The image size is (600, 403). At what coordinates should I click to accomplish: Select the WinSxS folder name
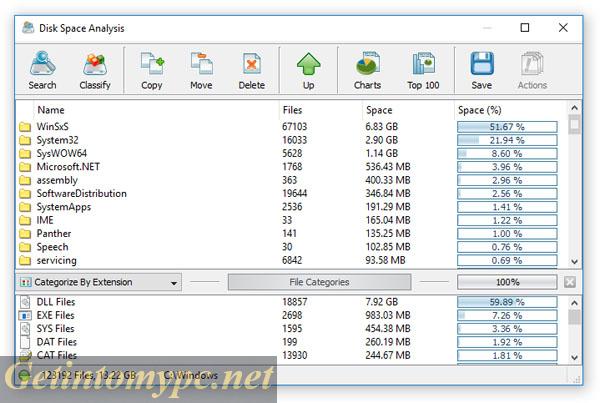52,127
